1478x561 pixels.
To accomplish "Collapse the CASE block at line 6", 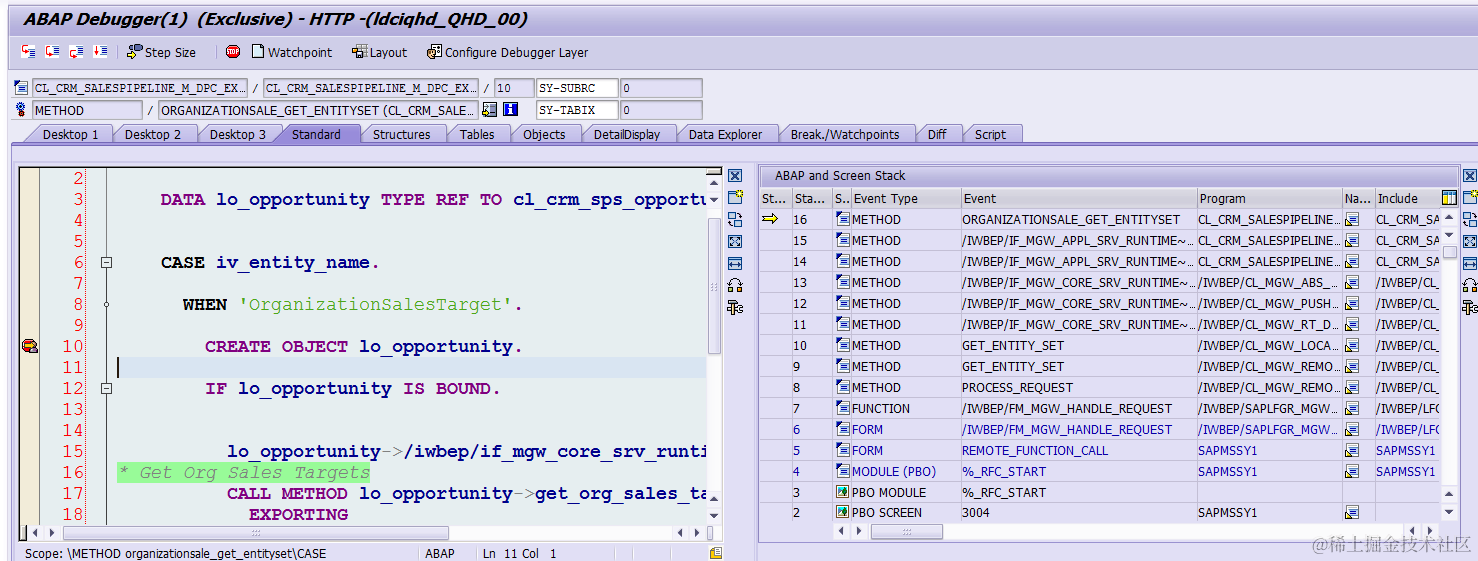I will (x=106, y=263).
